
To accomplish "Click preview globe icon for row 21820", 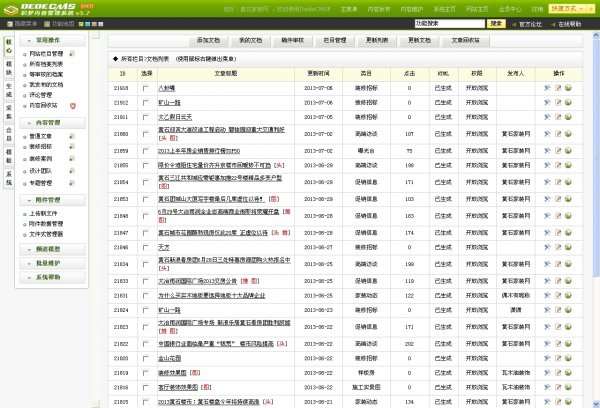I will 568,358.
